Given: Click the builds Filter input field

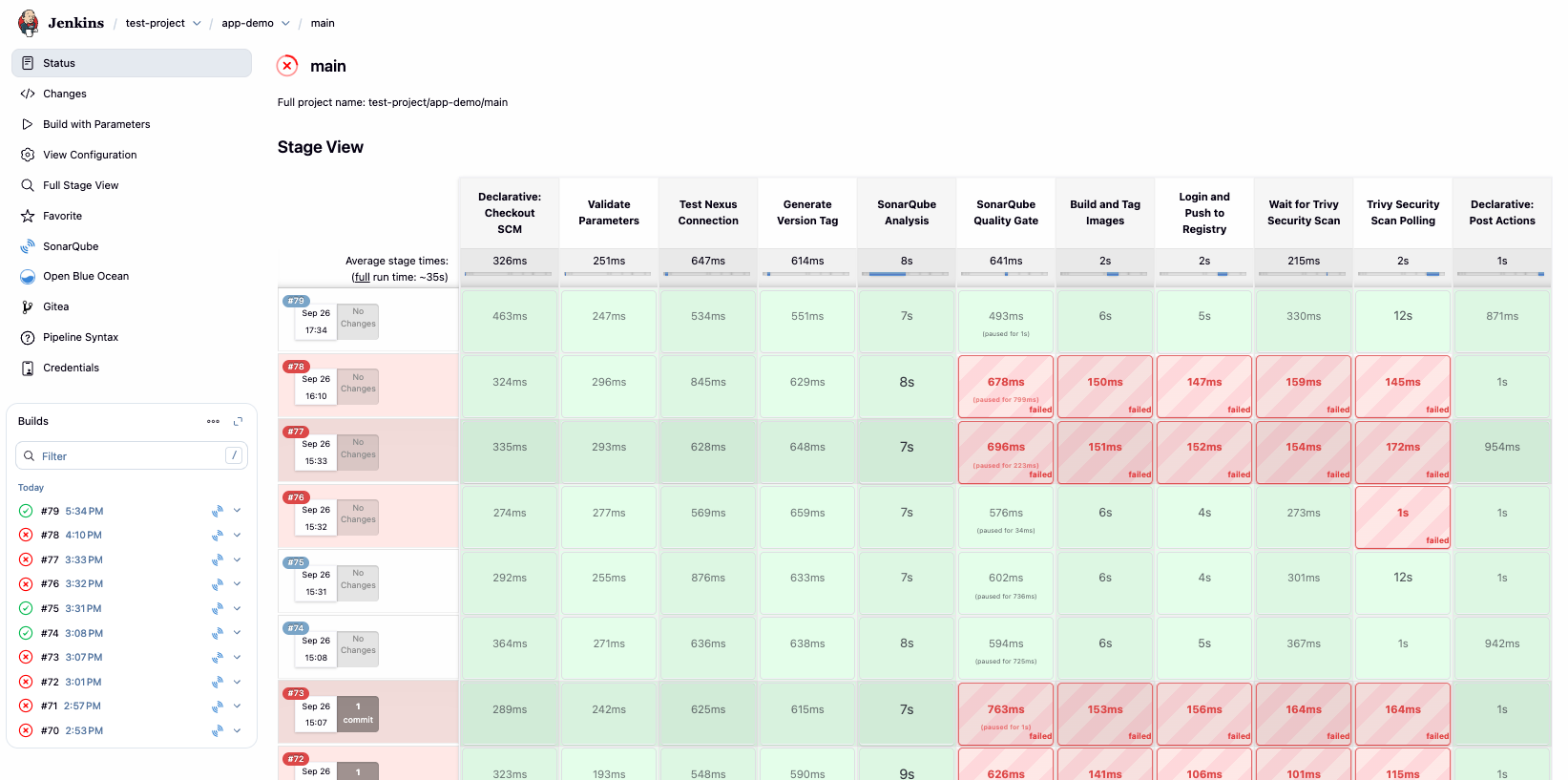Looking at the screenshot, I should [x=132, y=455].
